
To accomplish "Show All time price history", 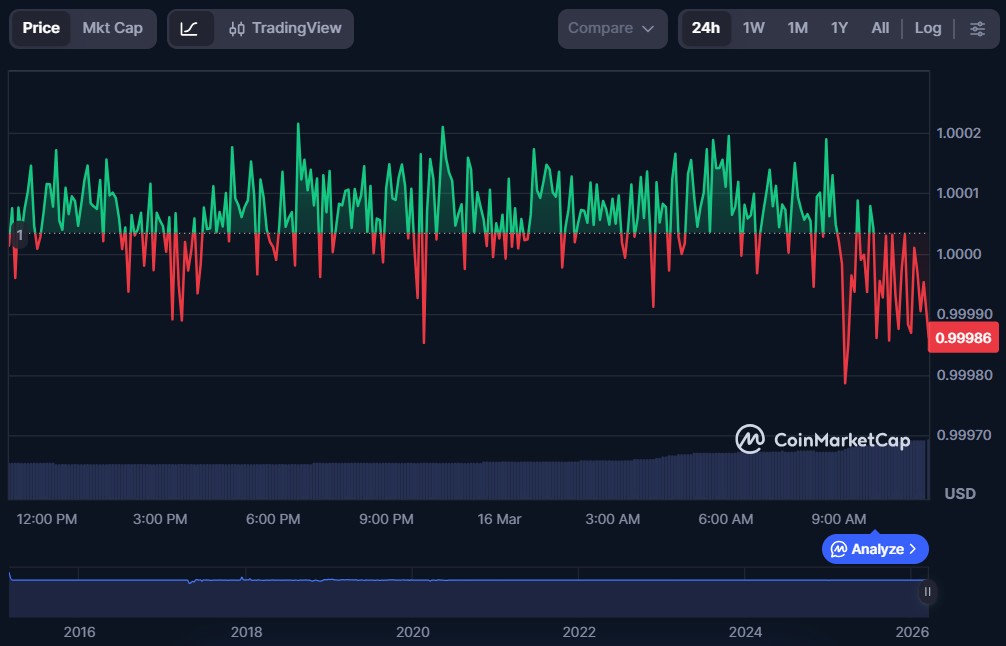I will click(880, 28).
